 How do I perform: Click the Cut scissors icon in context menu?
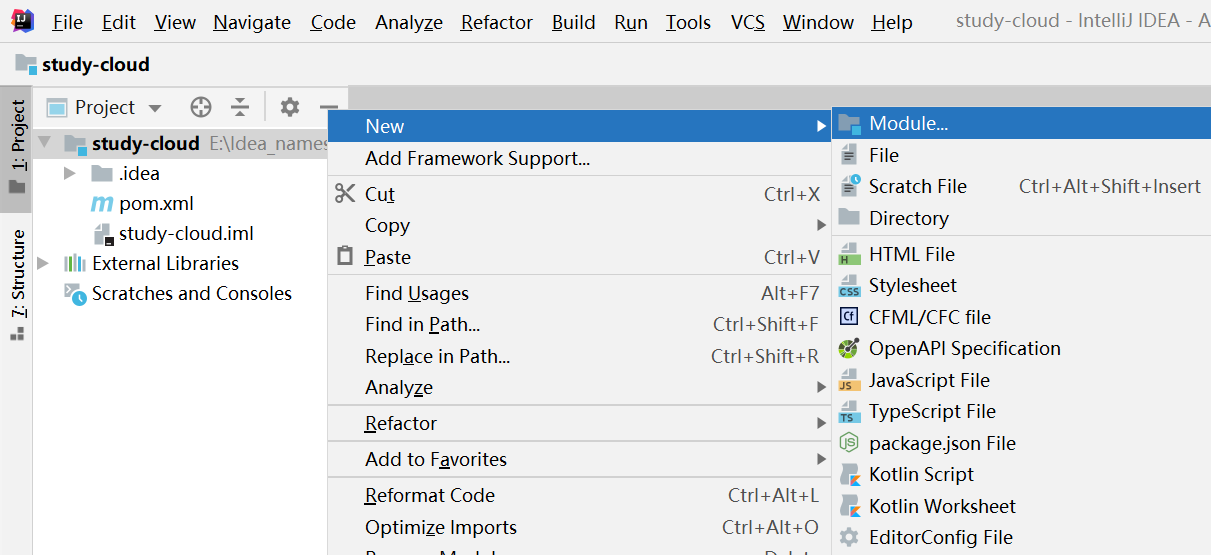coord(345,194)
